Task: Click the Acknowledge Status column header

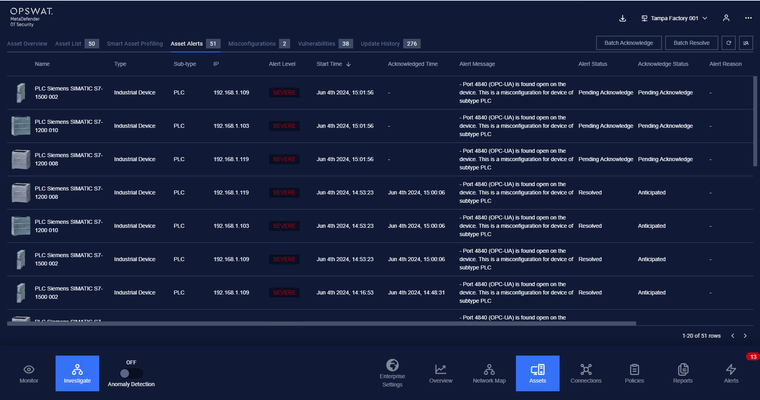Action: tap(663, 64)
